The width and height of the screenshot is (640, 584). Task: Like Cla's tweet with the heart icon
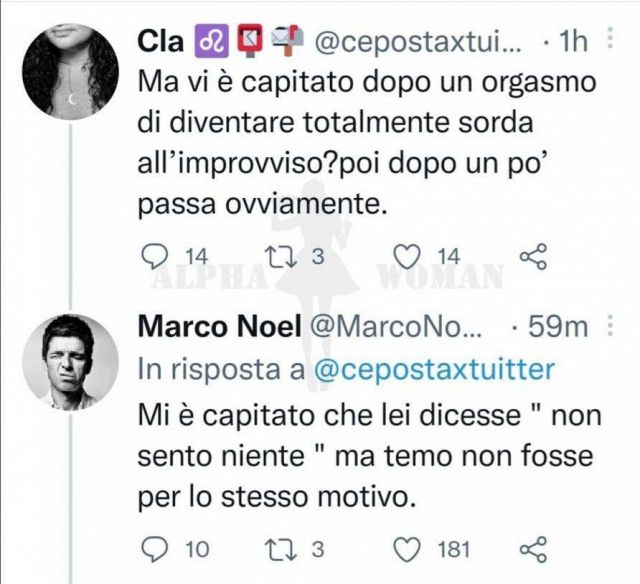[407, 258]
